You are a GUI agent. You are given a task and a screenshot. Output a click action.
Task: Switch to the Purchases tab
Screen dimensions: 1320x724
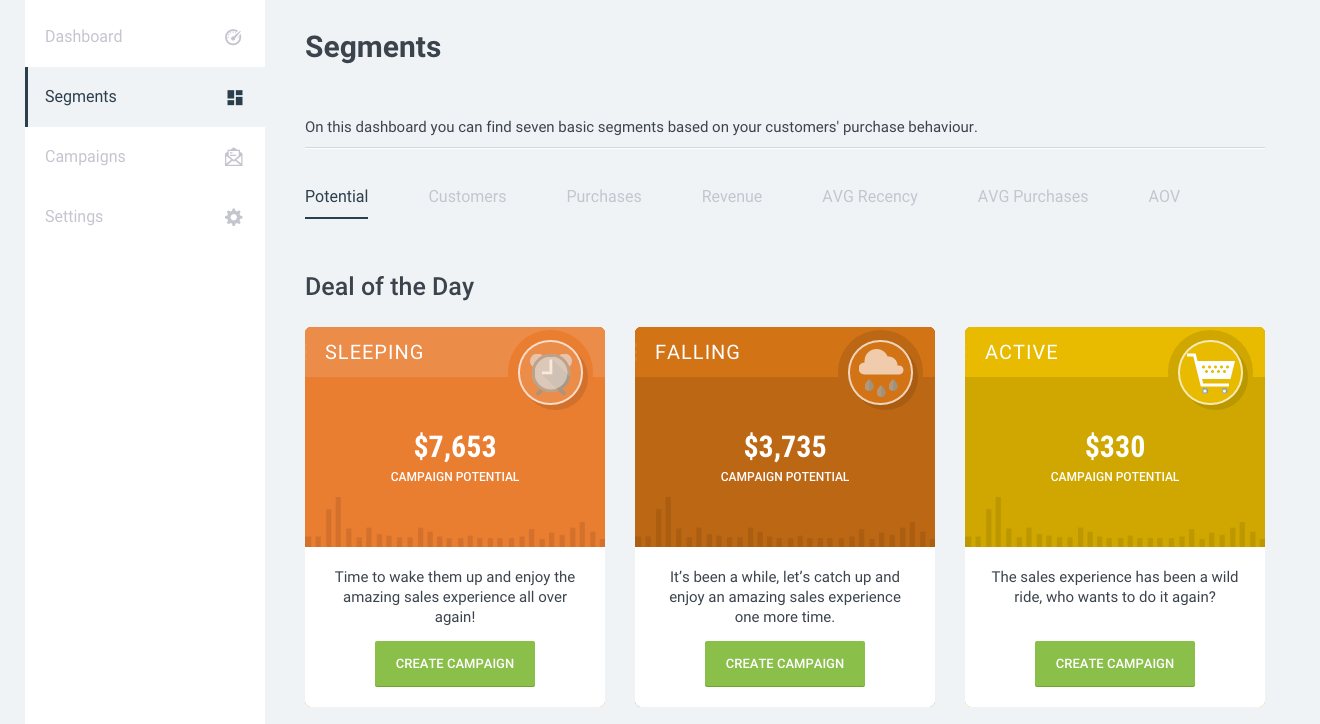click(x=604, y=197)
